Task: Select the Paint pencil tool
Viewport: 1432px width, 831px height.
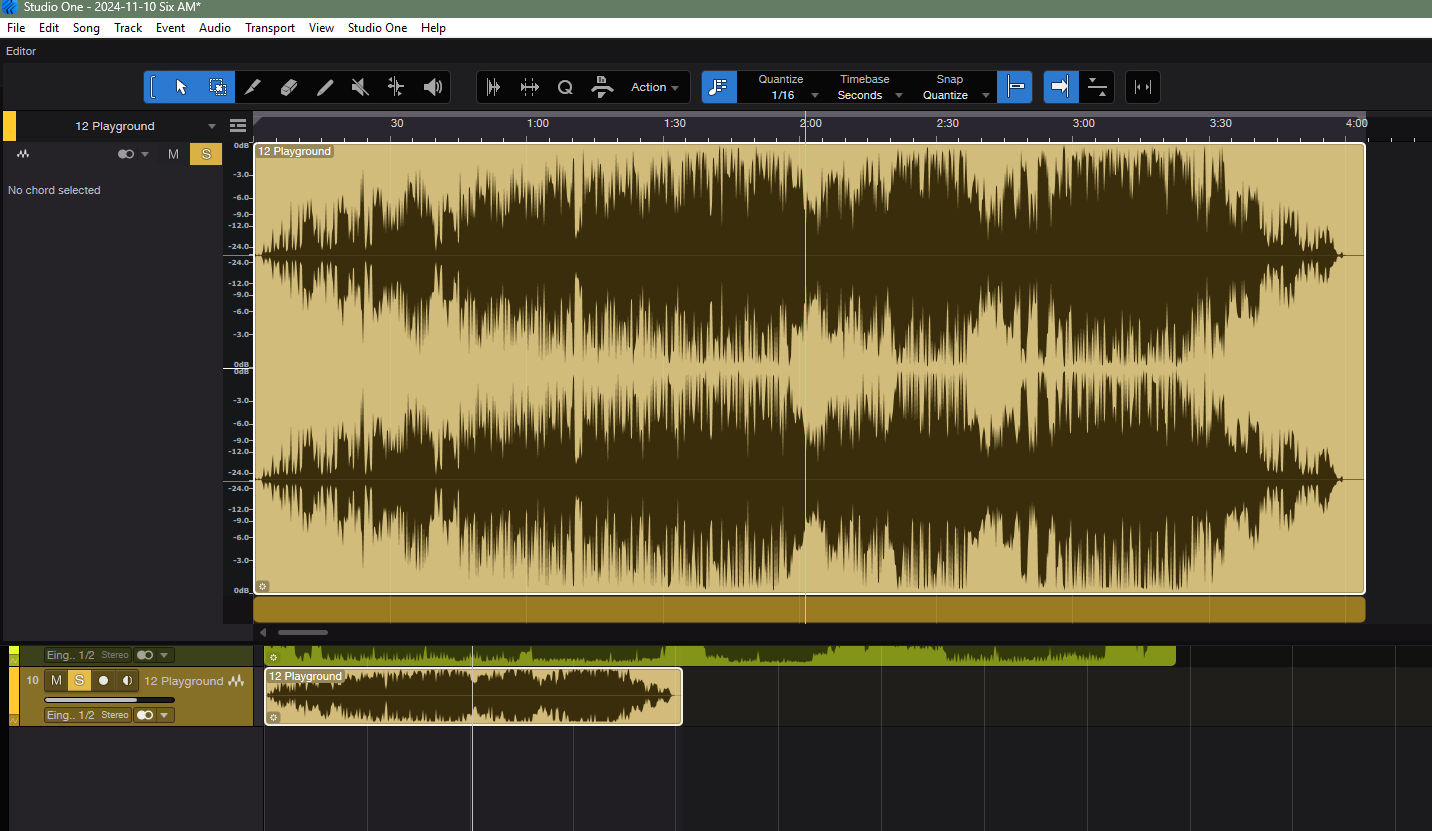Action: (x=325, y=87)
